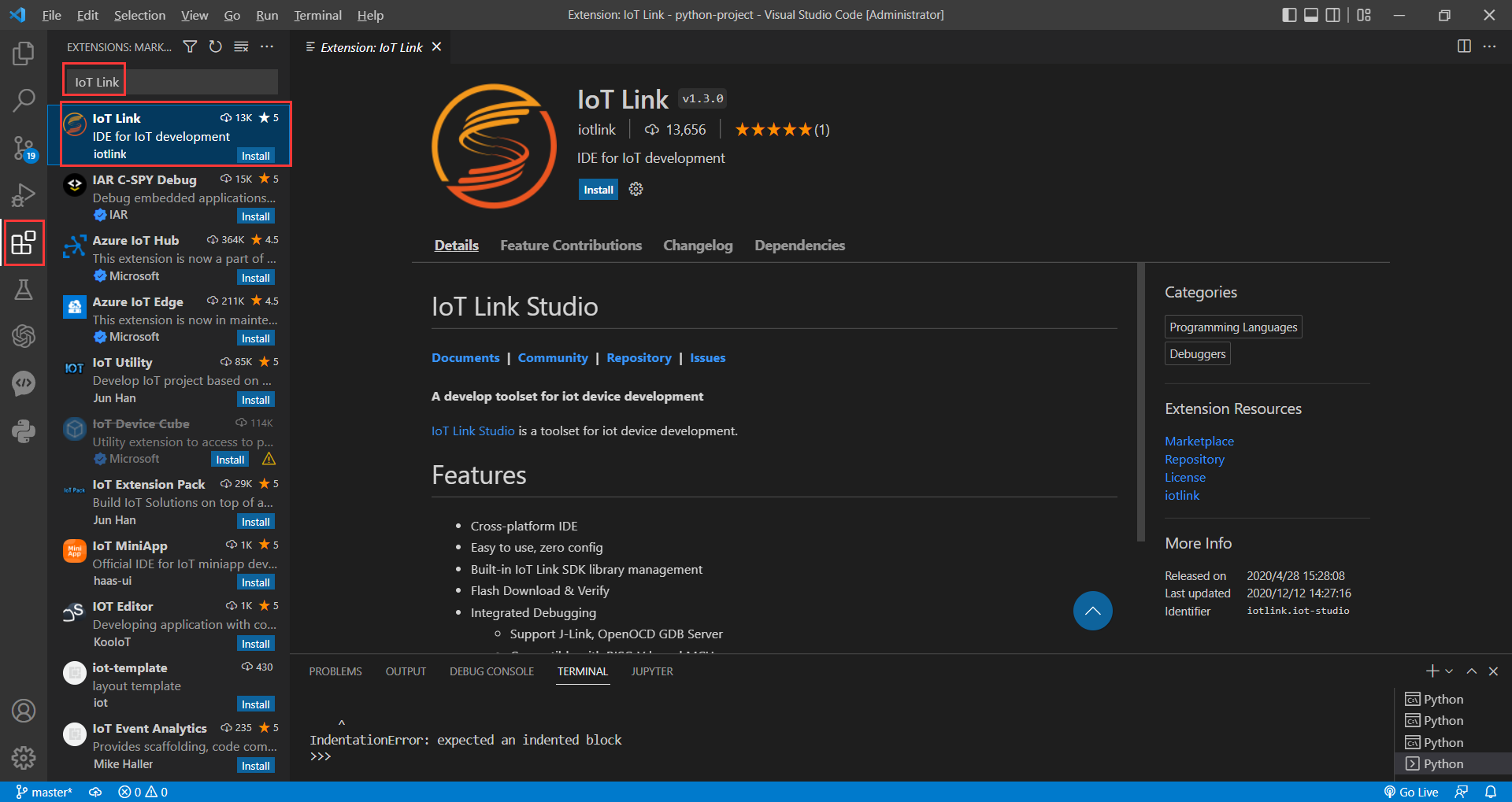Click the five-star rating for IoT Link

773,130
